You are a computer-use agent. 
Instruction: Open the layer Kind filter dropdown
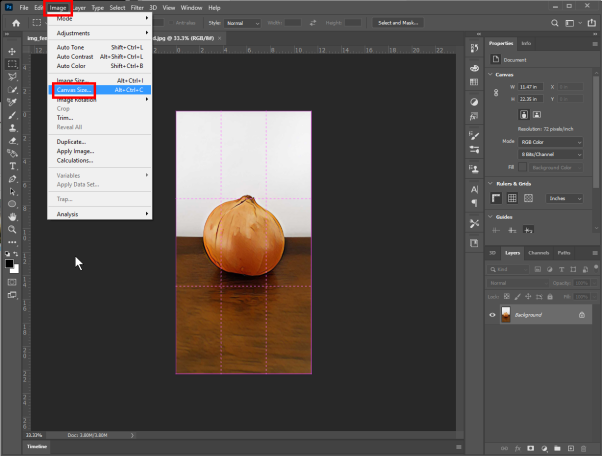tap(508, 269)
